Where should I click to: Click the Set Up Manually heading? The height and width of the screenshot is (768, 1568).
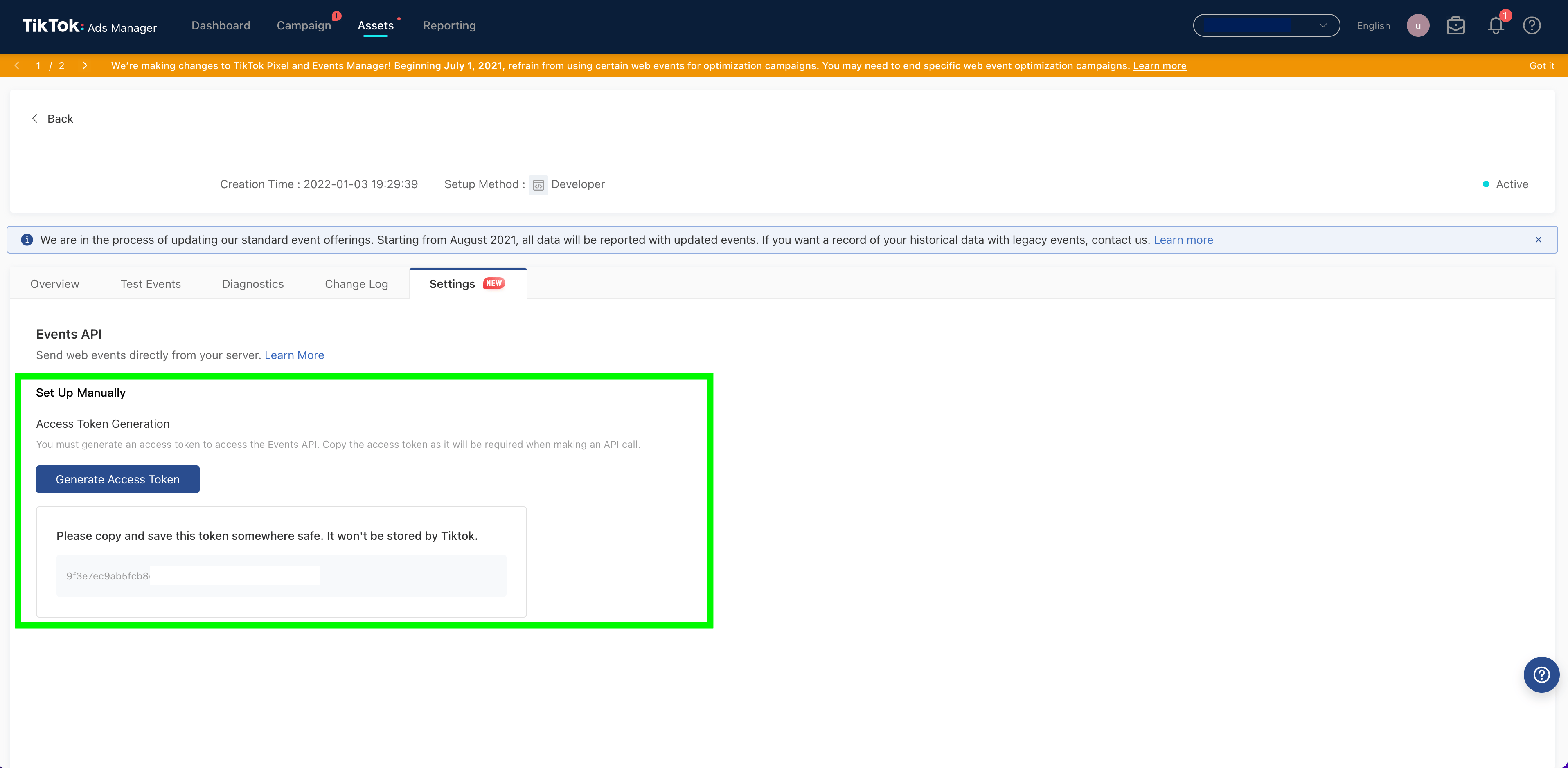pos(81,393)
